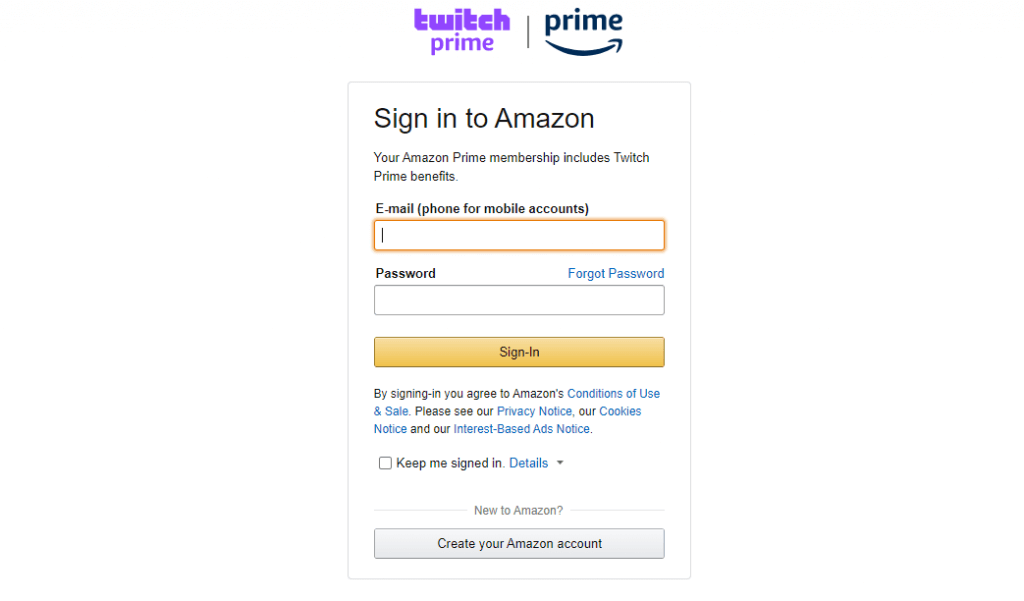Click the New to Amazon? divider text
This screenshot has width=1024, height=601.
519,510
